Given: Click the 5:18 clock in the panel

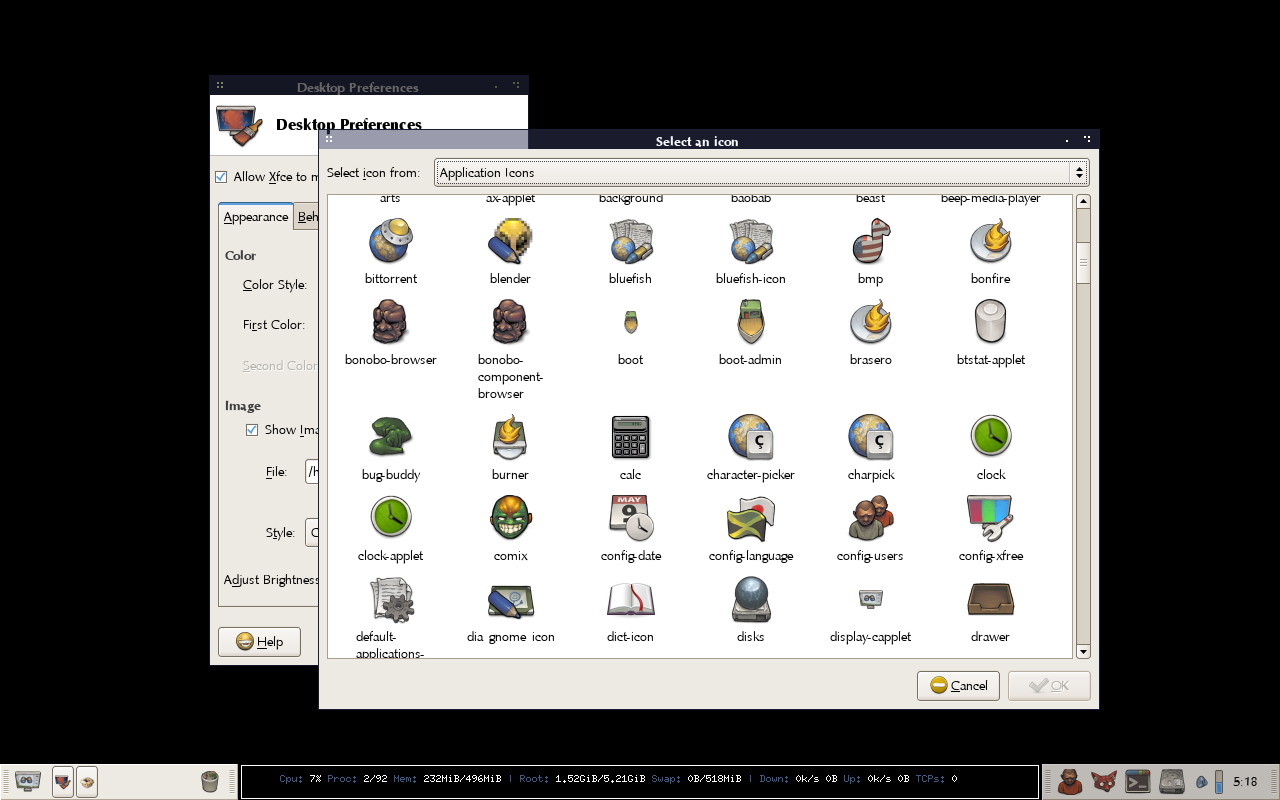Looking at the screenshot, I should click(x=1245, y=782).
